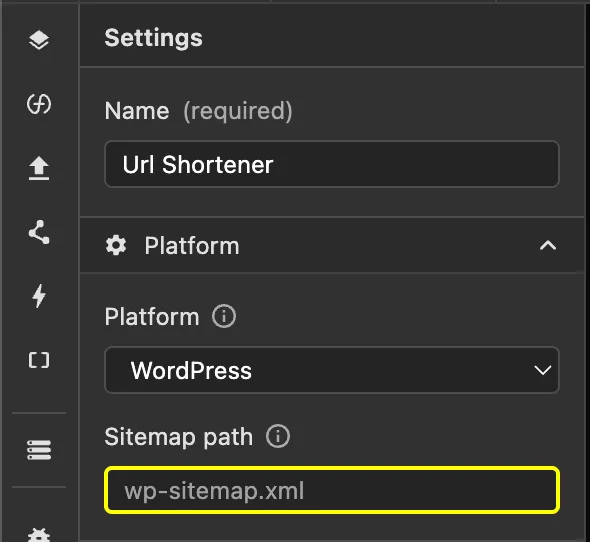Click the bug icon at sidebar bottom
The width and height of the screenshot is (590, 542).
(39, 535)
